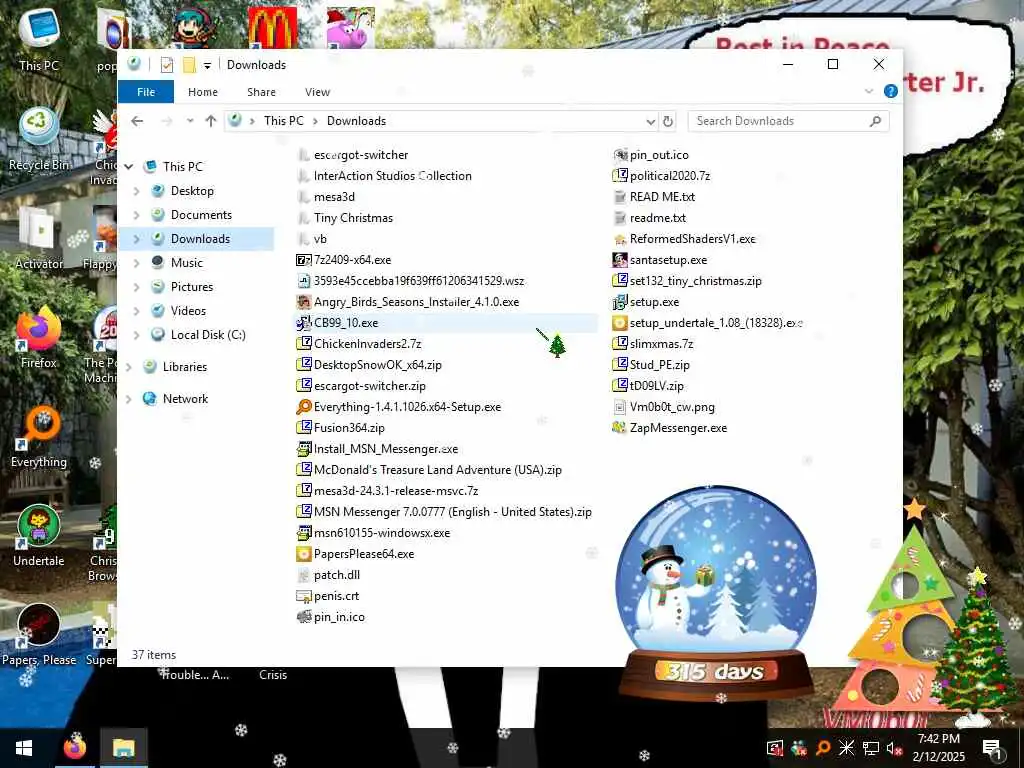Open the recent locations dropdown arrow
Viewport: 1024px width, 768px height.
(190, 121)
